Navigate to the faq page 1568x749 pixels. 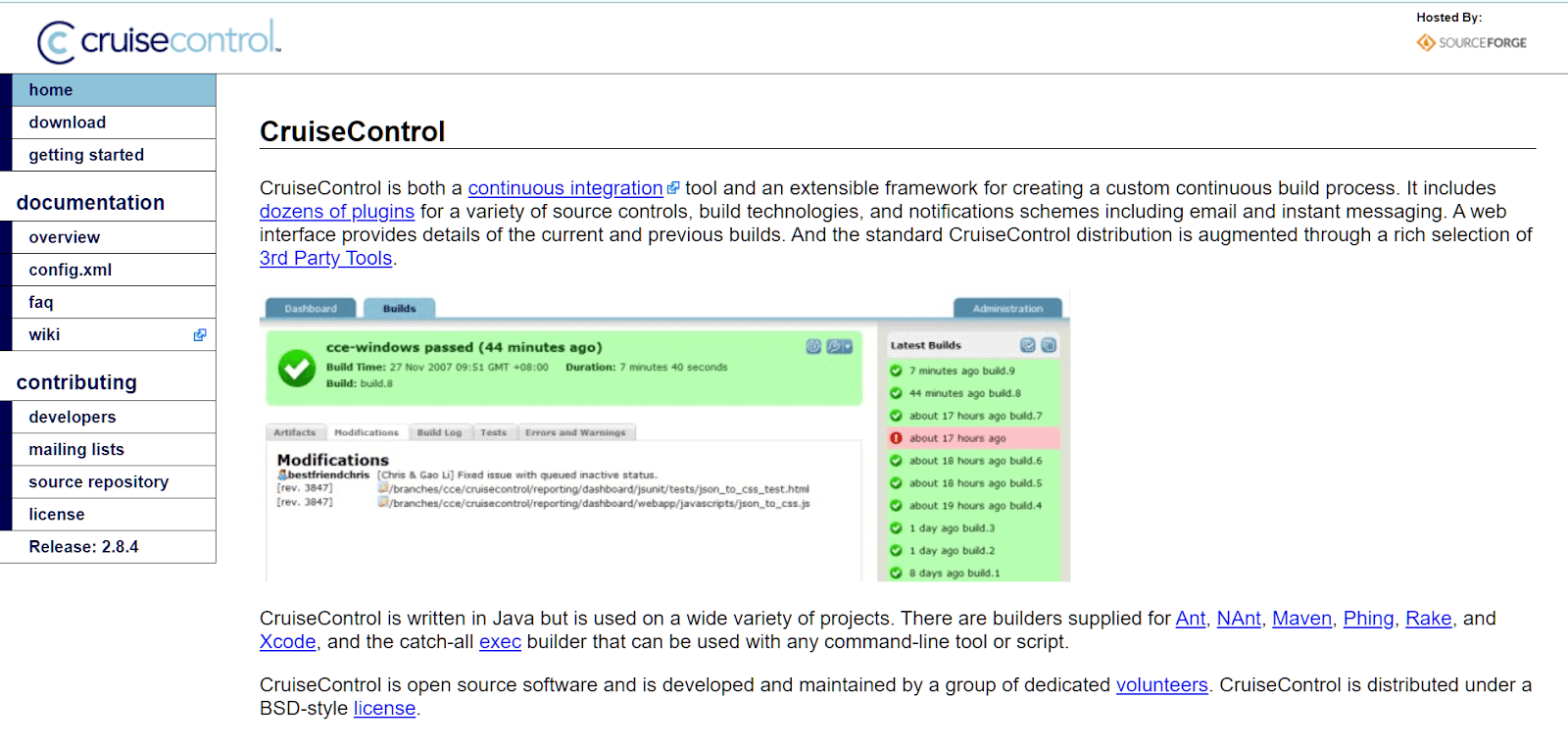[41, 302]
